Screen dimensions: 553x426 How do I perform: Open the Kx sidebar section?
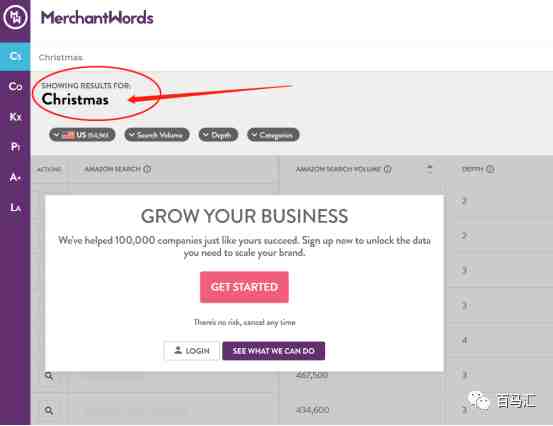(x=15, y=117)
